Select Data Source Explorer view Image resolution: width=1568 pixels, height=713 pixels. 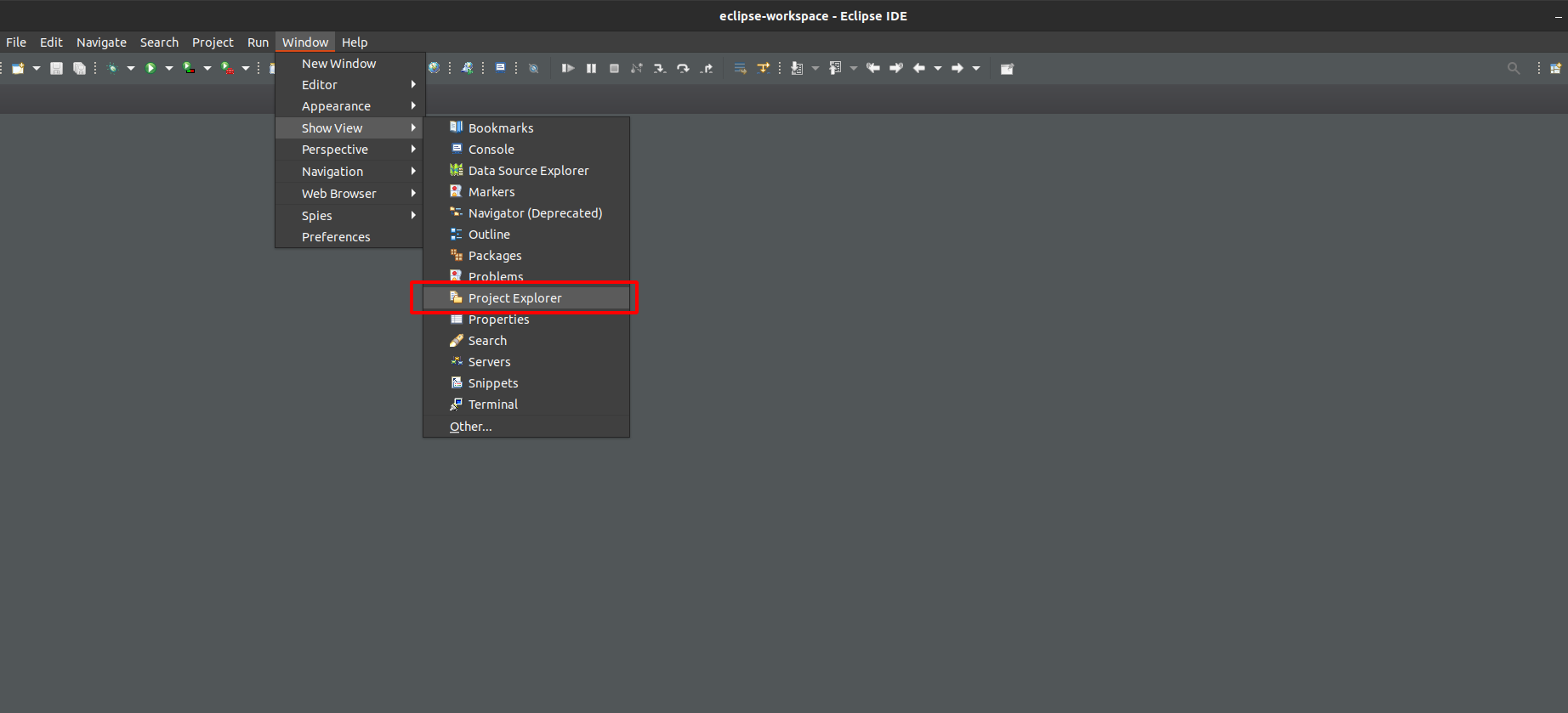click(x=526, y=171)
